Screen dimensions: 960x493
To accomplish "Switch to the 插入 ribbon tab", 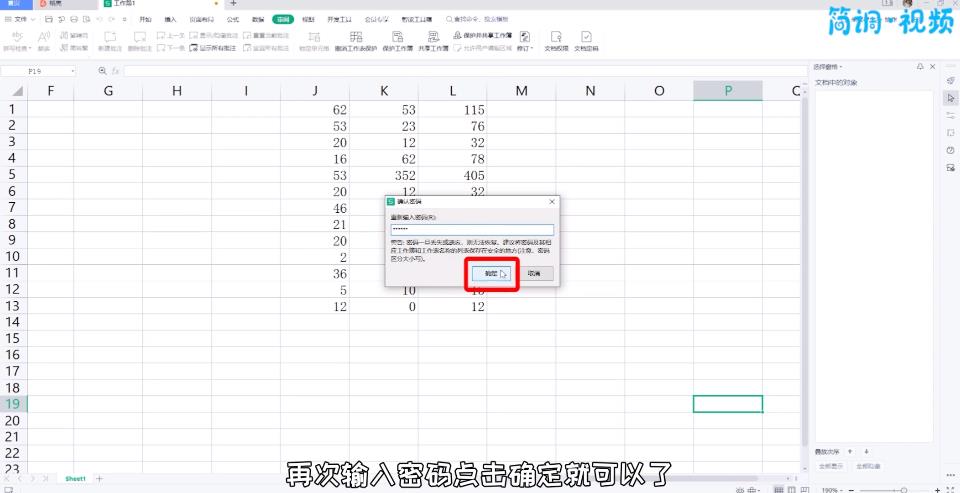I will [170, 19].
